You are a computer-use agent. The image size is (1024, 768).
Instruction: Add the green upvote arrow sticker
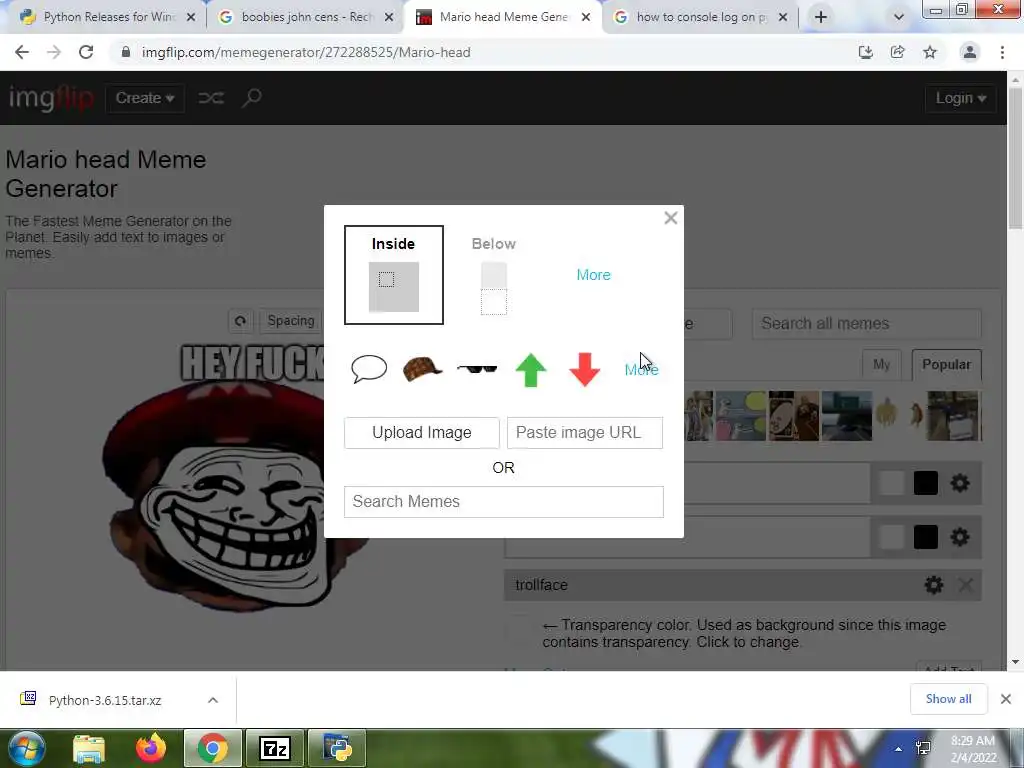[530, 370]
